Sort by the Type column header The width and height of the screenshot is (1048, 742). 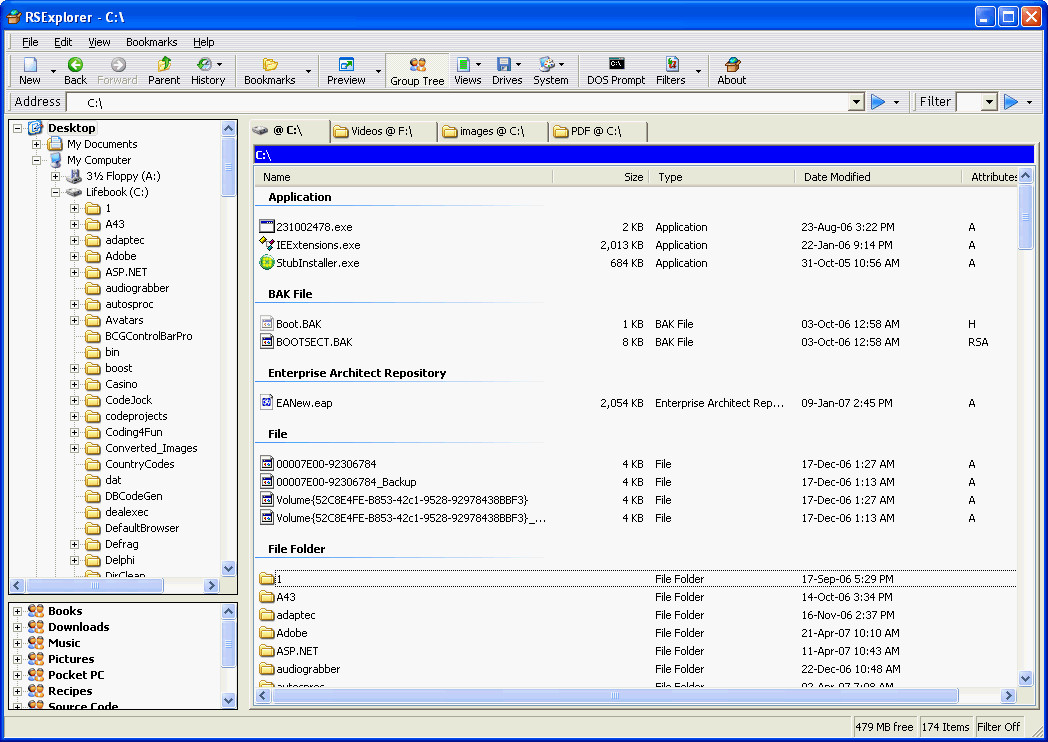pos(722,177)
